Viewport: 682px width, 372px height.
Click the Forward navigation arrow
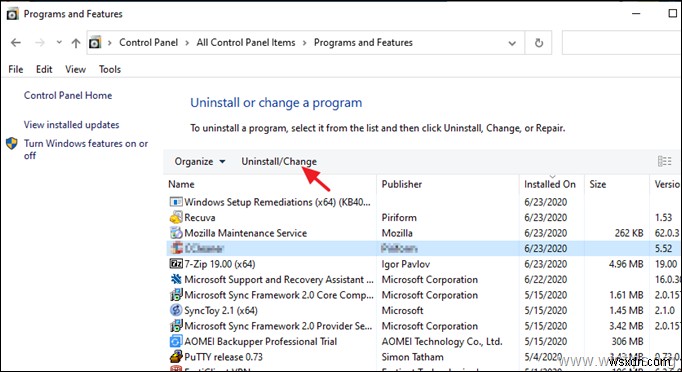click(40, 43)
